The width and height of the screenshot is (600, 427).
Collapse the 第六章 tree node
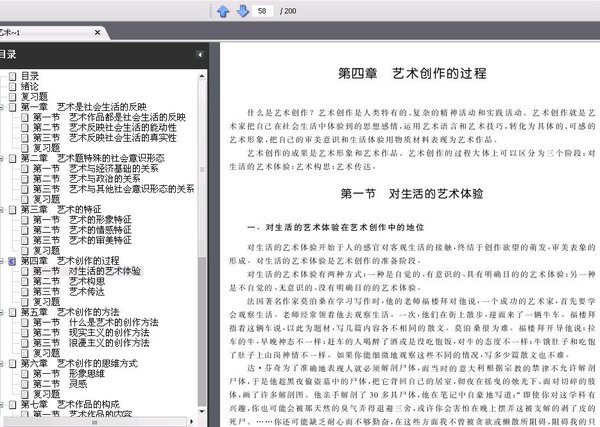pos(2,364)
